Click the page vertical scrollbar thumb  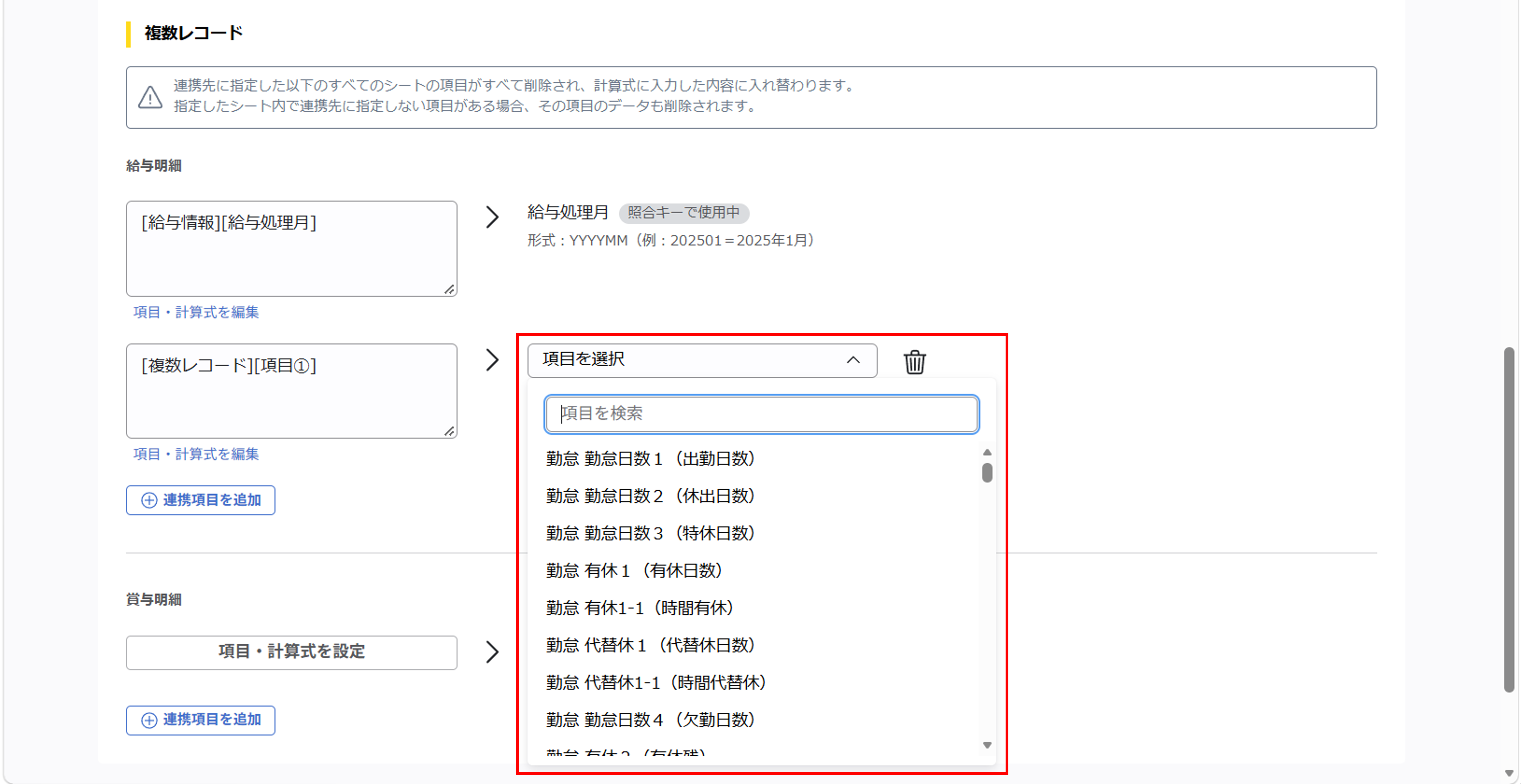[1509, 520]
